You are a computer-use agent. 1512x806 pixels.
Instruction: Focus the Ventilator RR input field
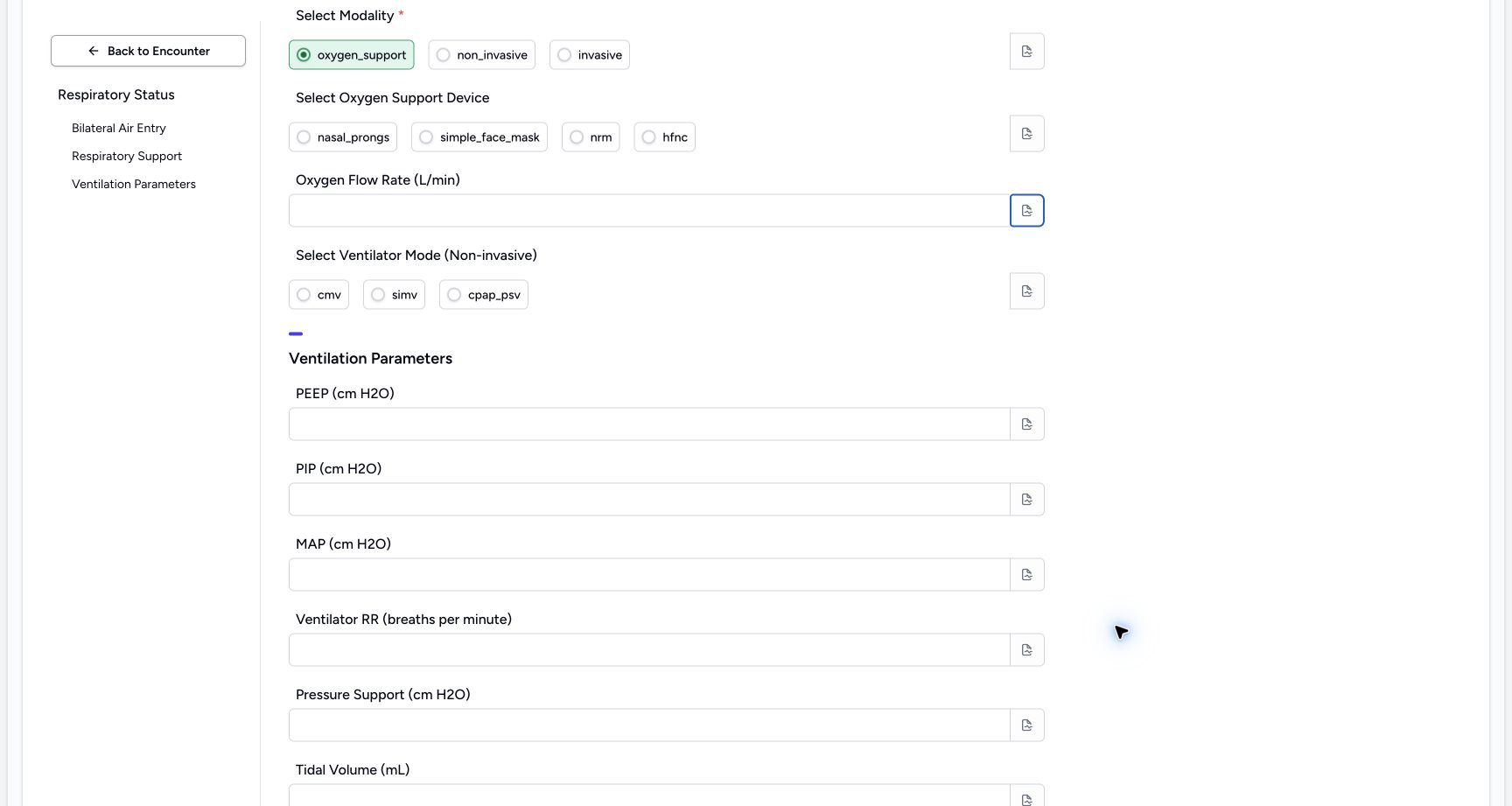(649, 650)
